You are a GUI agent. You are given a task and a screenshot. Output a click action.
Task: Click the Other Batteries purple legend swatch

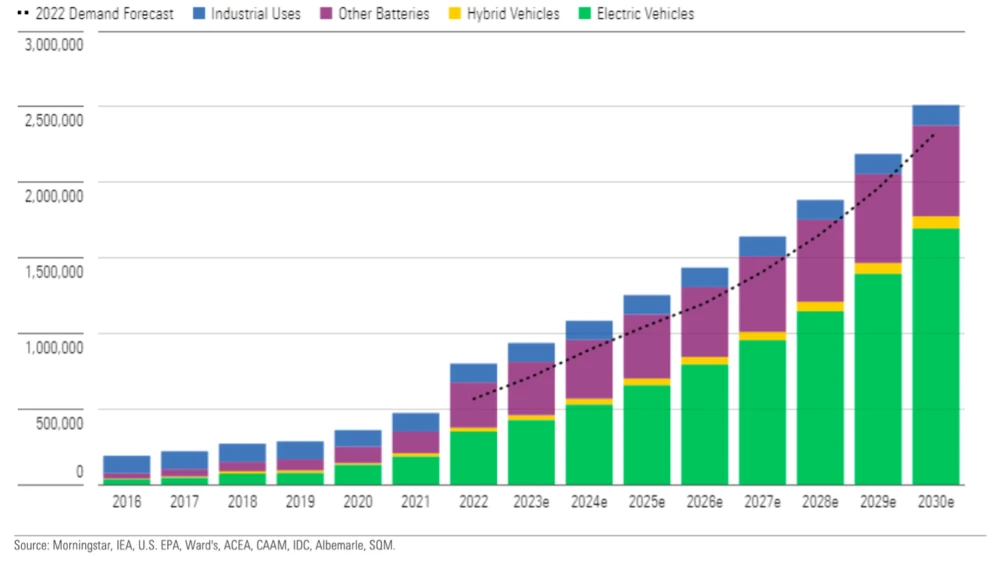click(x=326, y=13)
